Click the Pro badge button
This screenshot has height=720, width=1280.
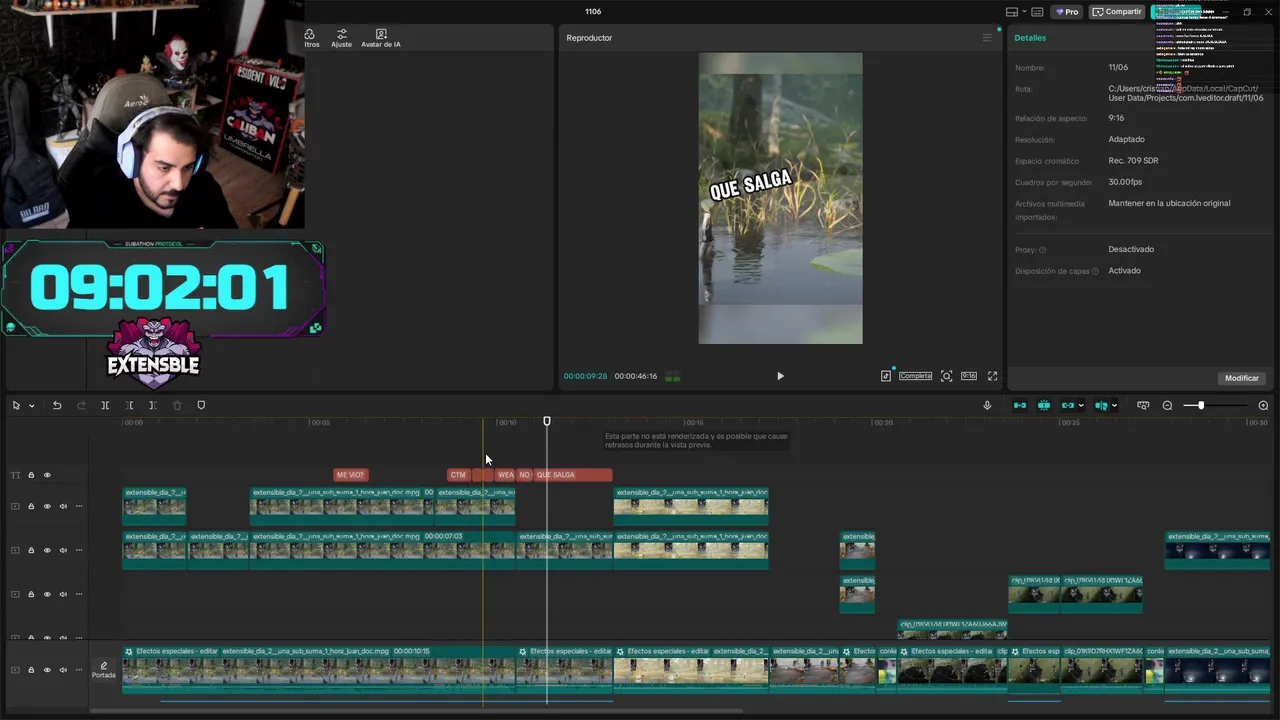[x=1066, y=12]
